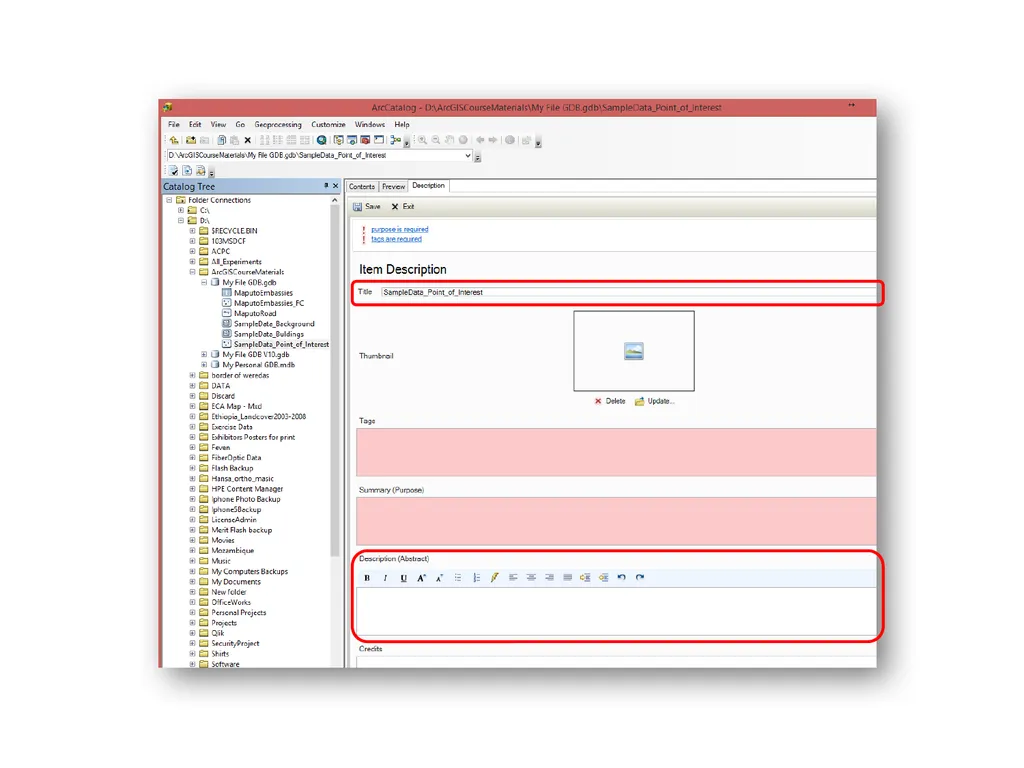Image resolution: width=1024 pixels, height=768 pixels.
Task: Click the Up One Level toolbar icon
Action: coord(174,140)
